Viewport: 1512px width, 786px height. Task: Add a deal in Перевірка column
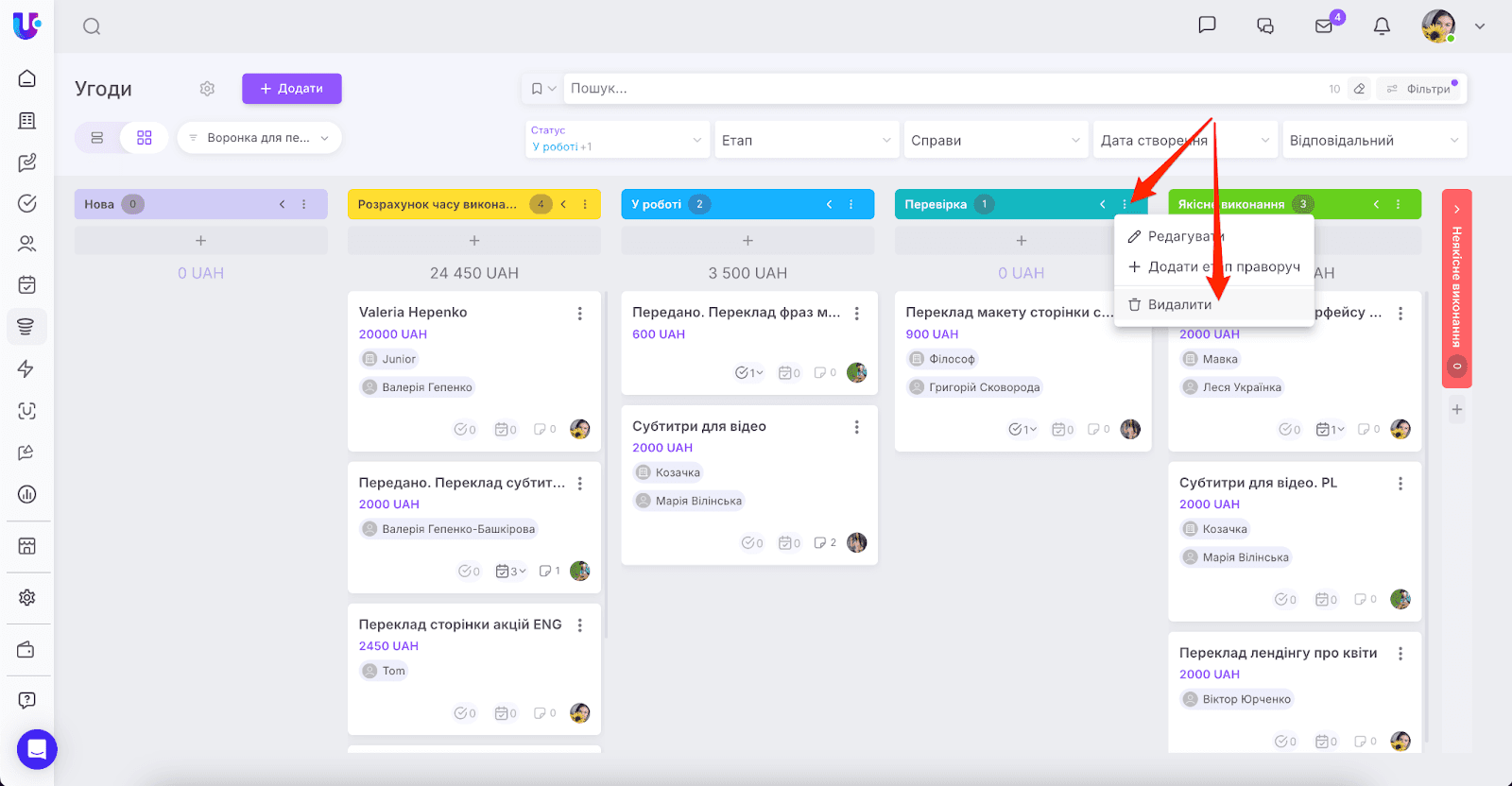(1022, 241)
